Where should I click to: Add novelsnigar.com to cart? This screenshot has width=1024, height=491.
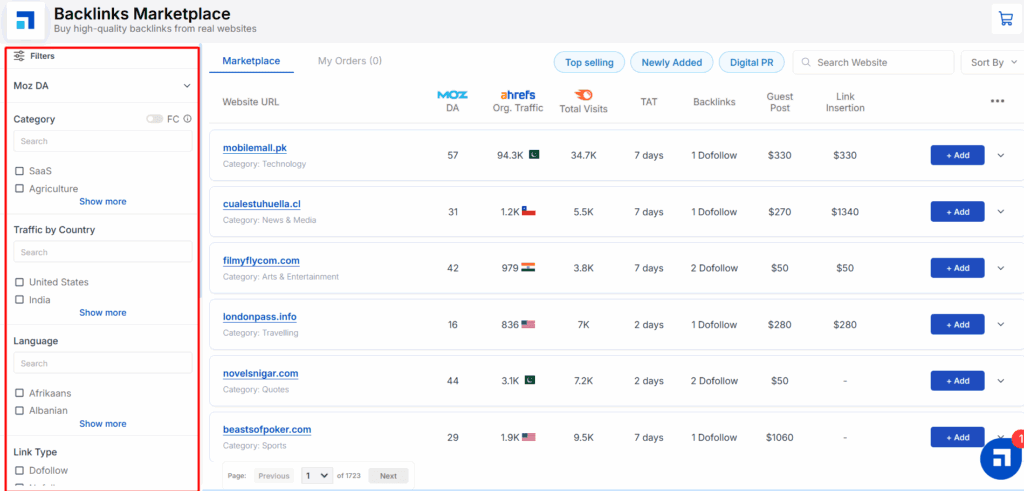957,381
